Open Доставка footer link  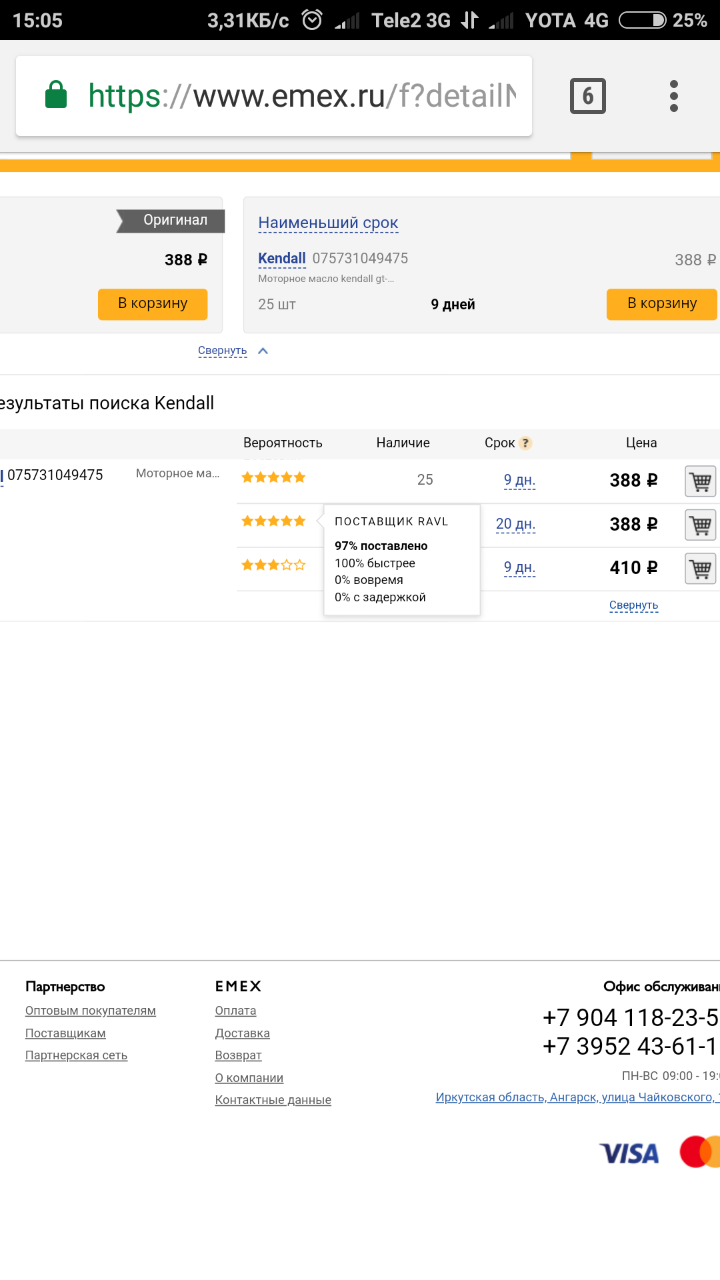tap(242, 1033)
